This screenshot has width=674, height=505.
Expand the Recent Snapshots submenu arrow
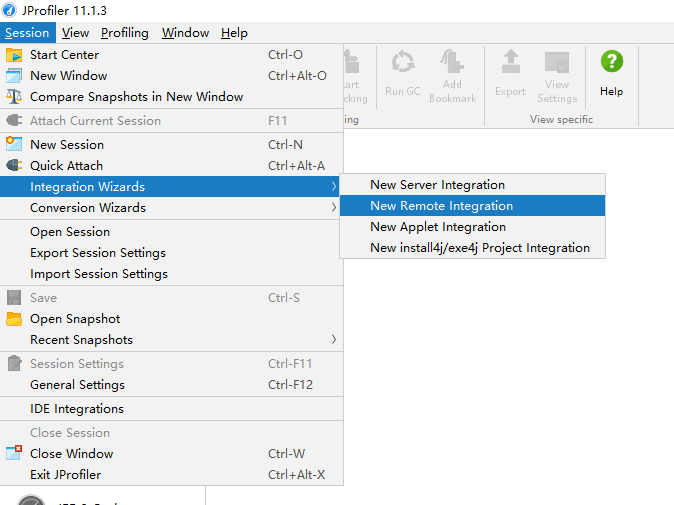coord(334,339)
